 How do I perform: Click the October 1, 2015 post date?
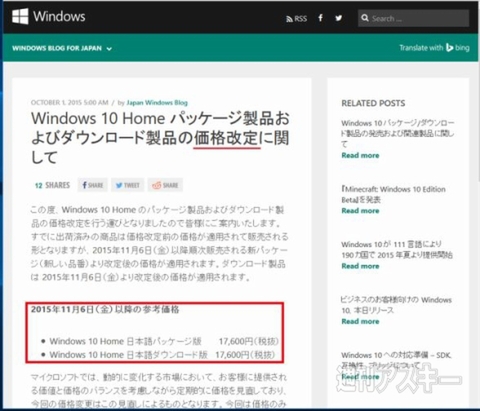click(70, 103)
